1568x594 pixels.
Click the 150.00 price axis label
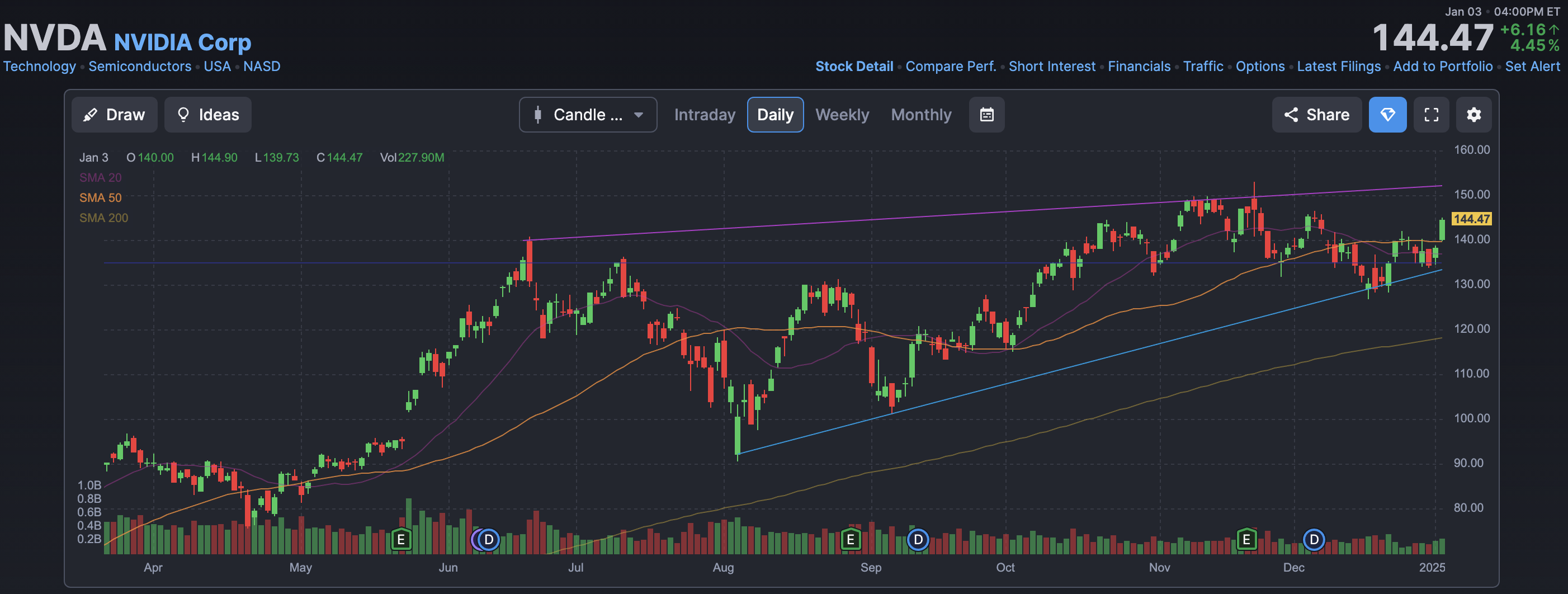click(x=1472, y=194)
